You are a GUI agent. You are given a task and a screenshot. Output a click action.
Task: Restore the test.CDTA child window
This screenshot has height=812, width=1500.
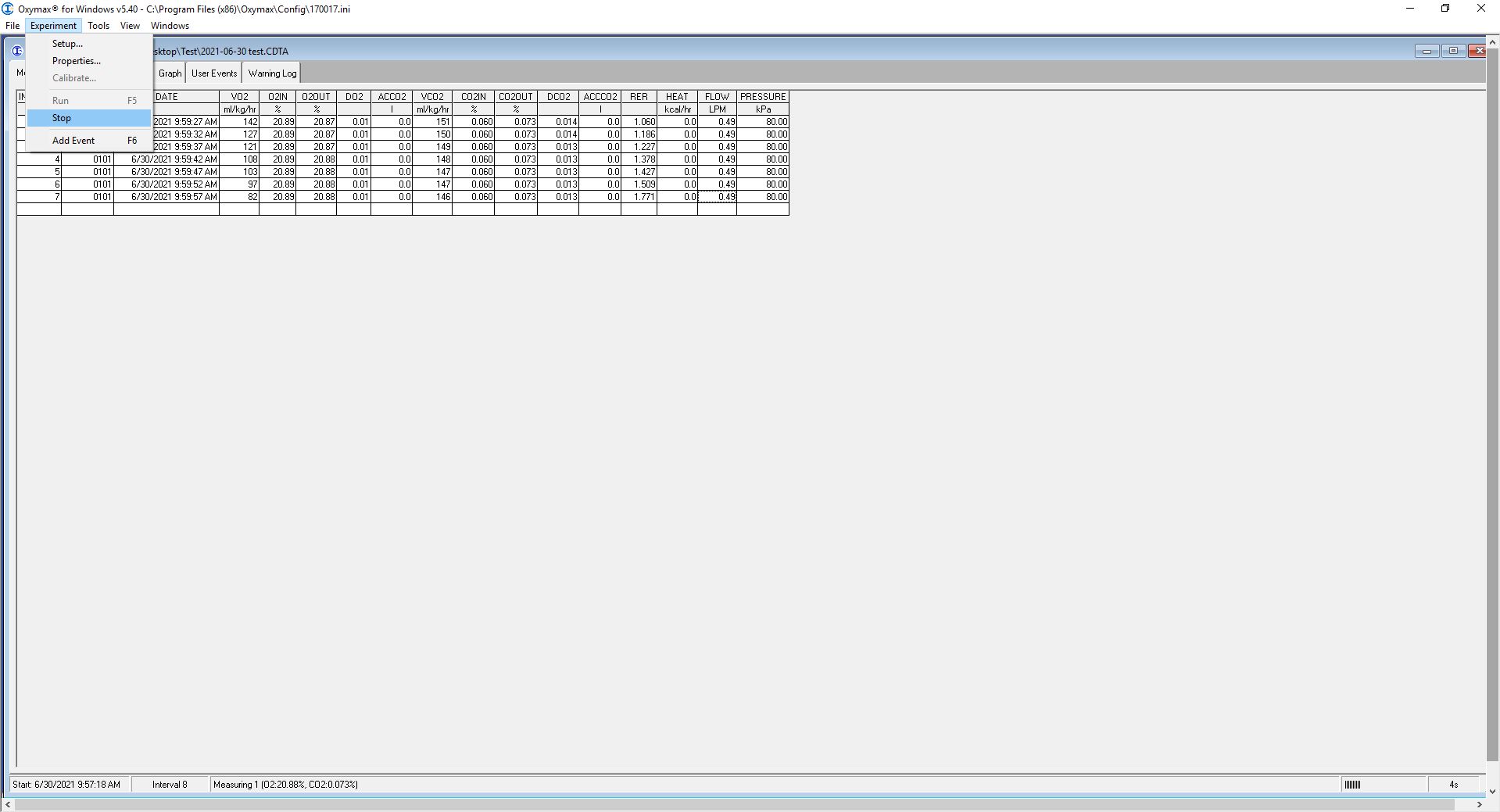1453,51
